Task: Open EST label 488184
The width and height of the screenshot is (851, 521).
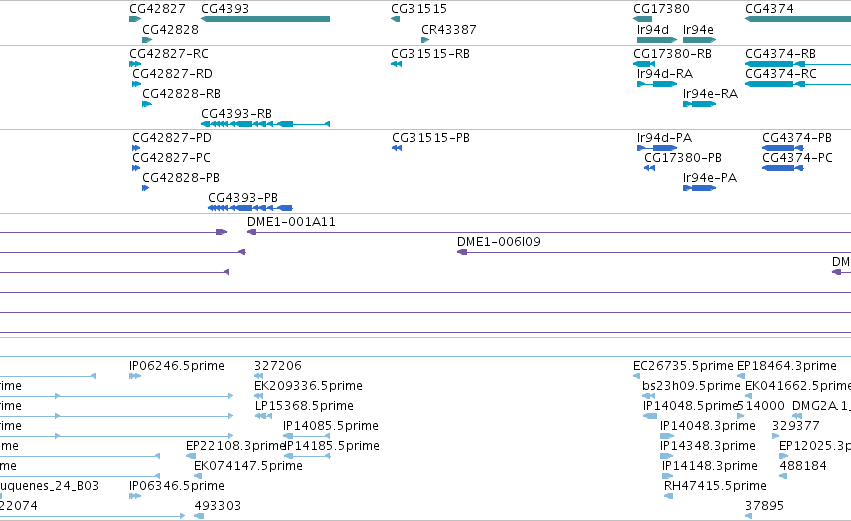Action: [803, 466]
